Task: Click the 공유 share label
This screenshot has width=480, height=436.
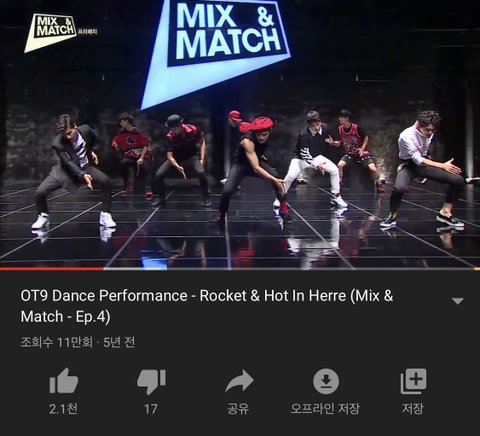Action: point(238,408)
